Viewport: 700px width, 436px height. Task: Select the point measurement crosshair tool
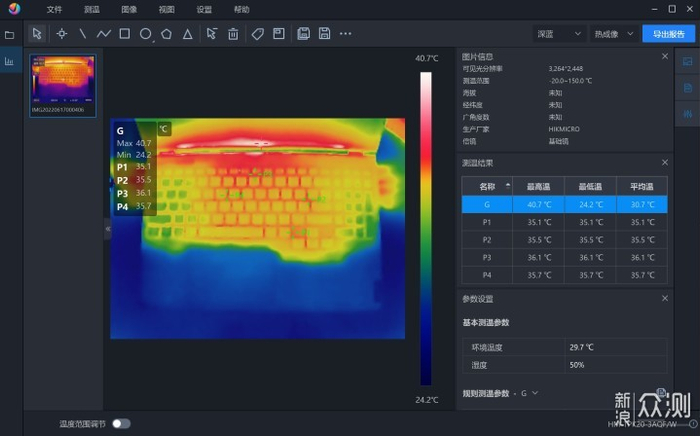click(62, 33)
